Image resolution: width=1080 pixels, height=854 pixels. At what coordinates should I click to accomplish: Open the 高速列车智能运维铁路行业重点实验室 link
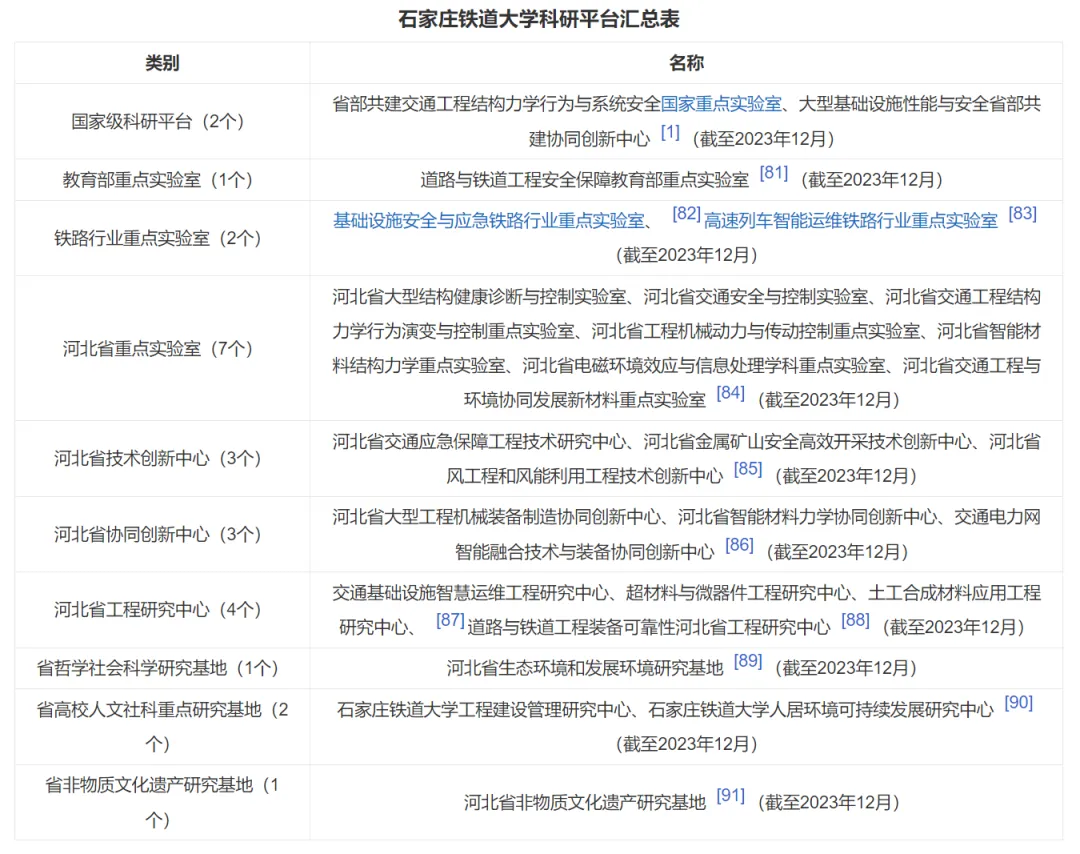851,220
